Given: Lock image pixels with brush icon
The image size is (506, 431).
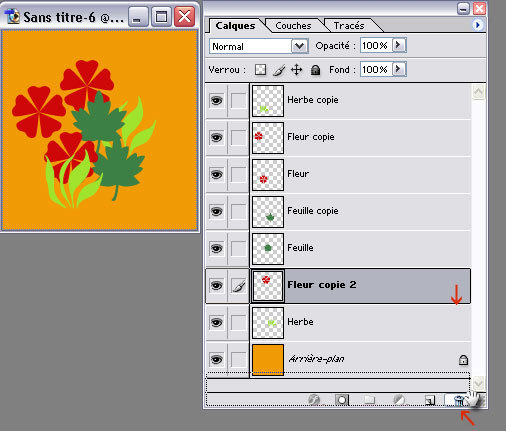Looking at the screenshot, I should (279, 70).
